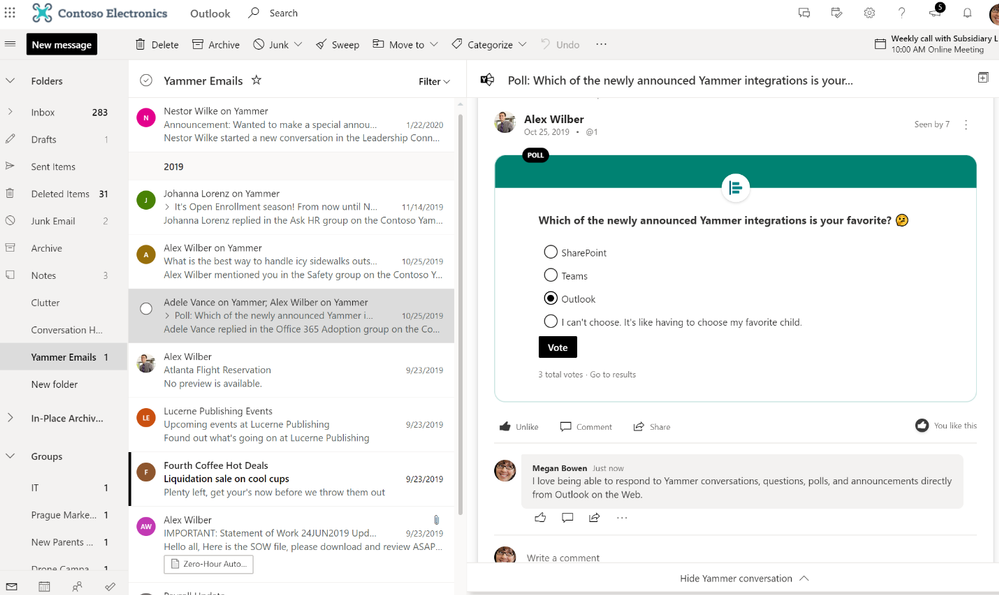Open the Zero-Hour Auto attachment
Image resolution: width=999 pixels, height=595 pixels.
coord(208,564)
